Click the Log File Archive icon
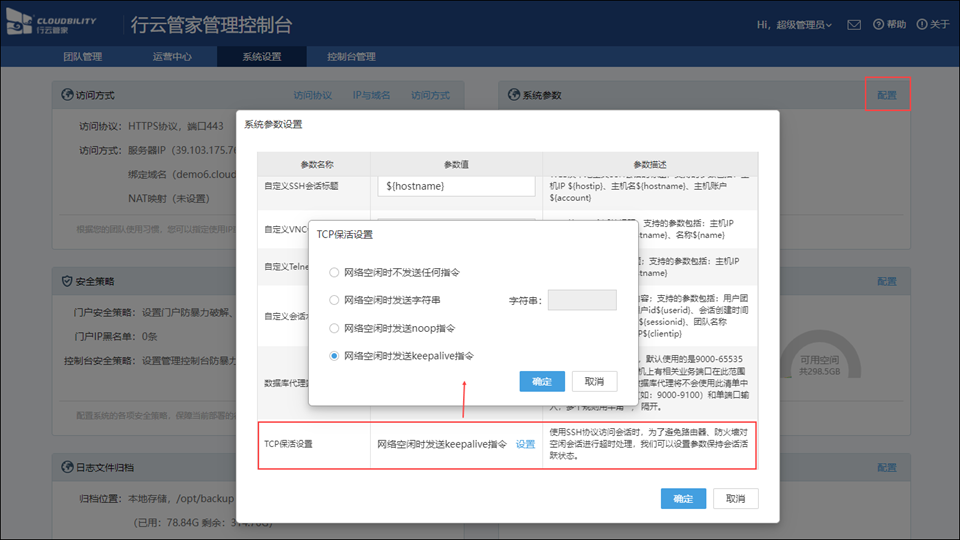Screen dimensions: 960x540 [x=67, y=467]
